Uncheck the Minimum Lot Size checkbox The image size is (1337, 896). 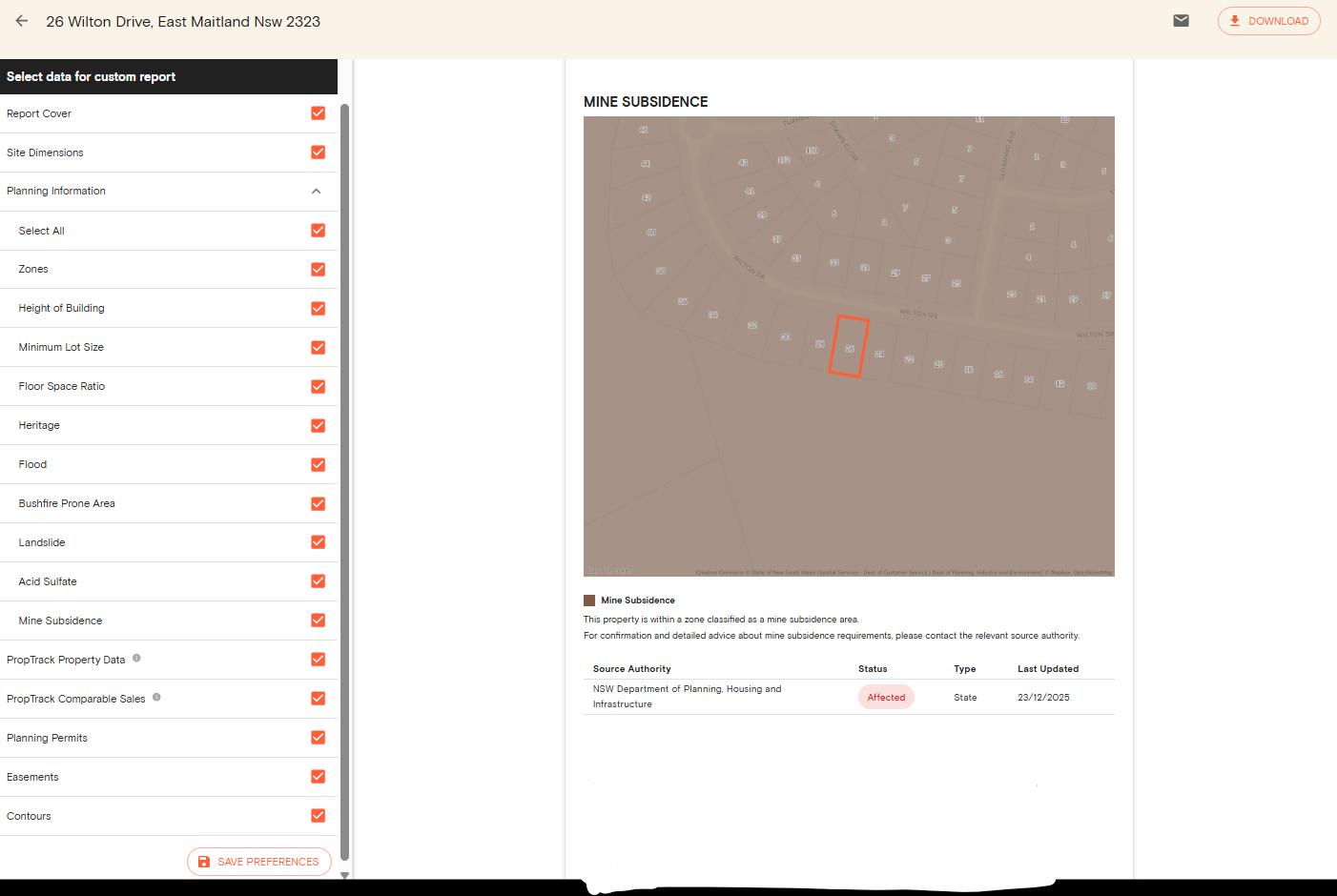click(319, 348)
